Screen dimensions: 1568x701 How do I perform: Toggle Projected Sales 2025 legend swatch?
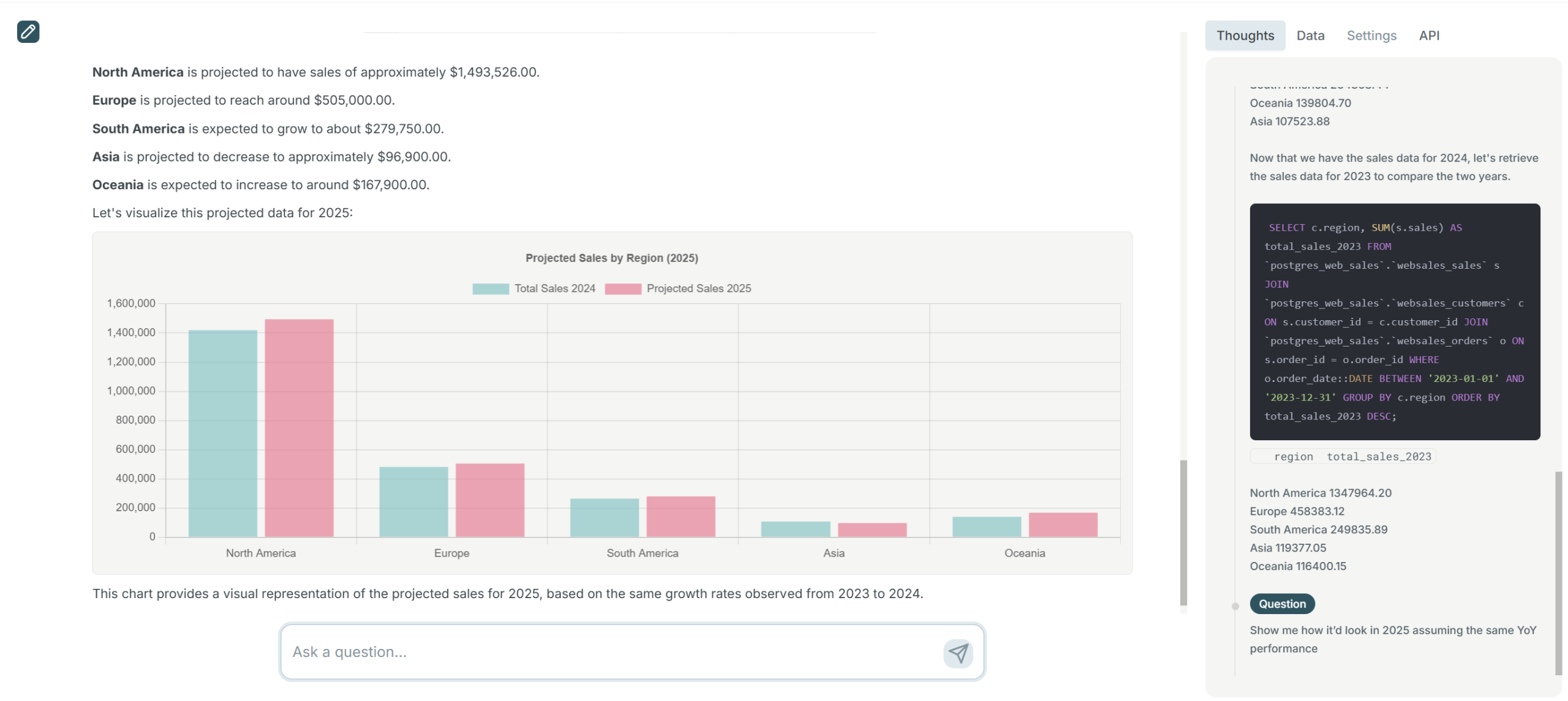622,289
